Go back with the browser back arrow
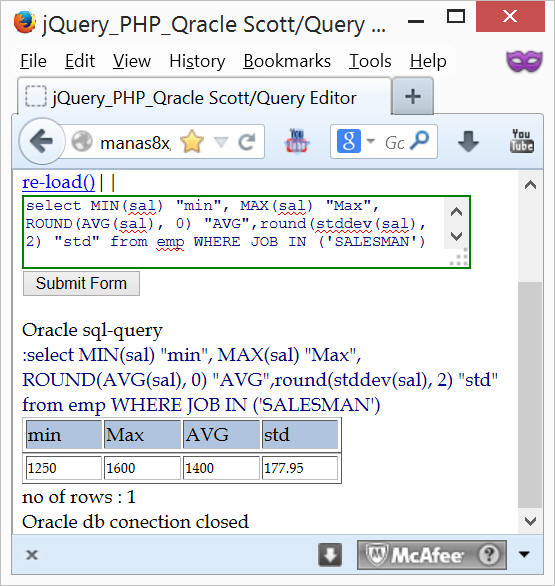Screen dimensions: 555x586 42,141
